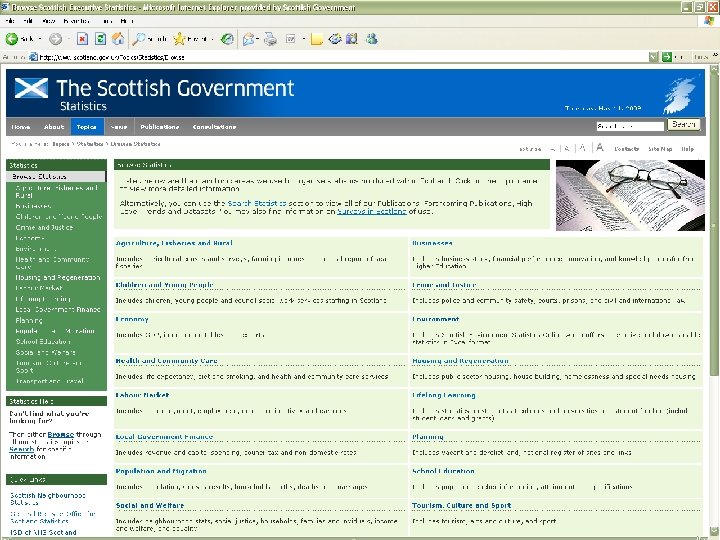Open the Search pane magnifier icon
The width and height of the screenshot is (720, 540).
point(138,39)
